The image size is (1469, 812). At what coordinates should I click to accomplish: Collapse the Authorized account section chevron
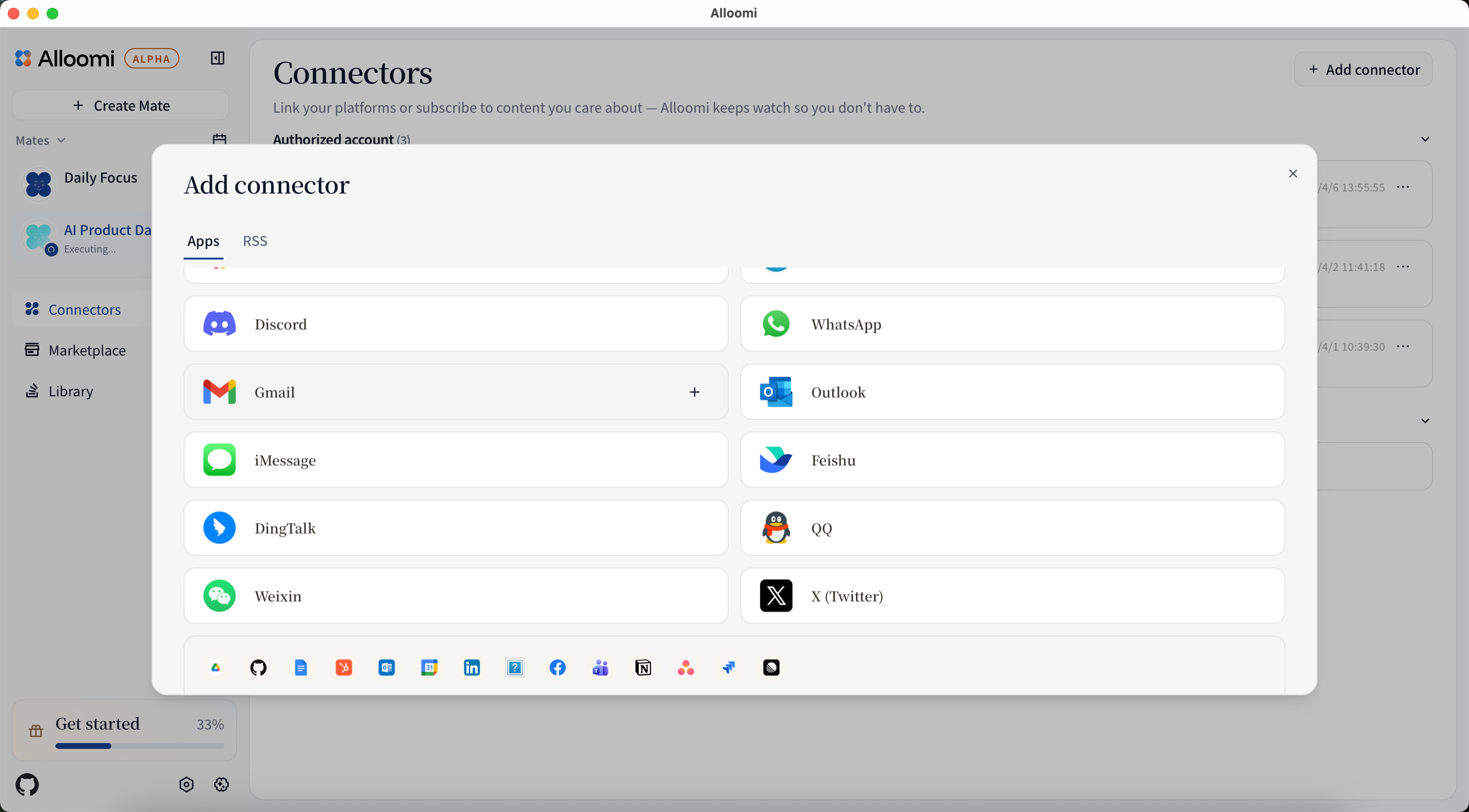1424,139
